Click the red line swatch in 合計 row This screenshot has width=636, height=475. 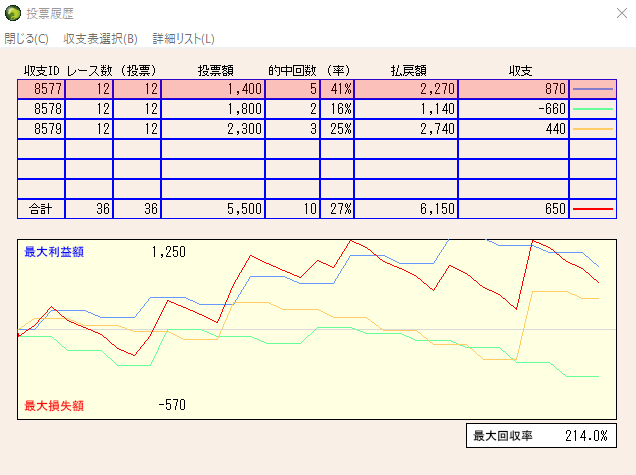(593, 209)
